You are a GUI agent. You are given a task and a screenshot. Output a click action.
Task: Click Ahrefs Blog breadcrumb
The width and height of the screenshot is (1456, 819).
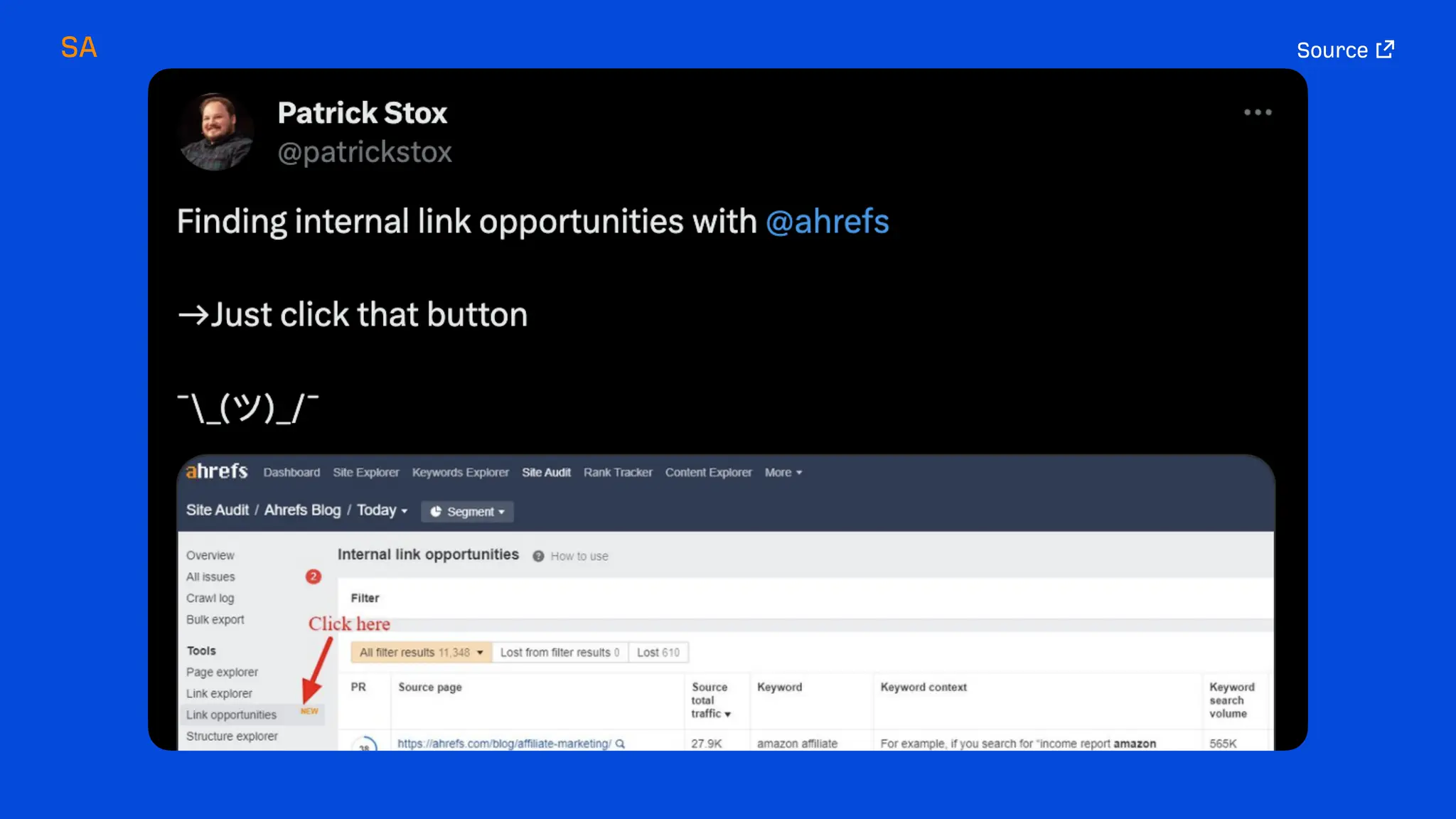303,510
